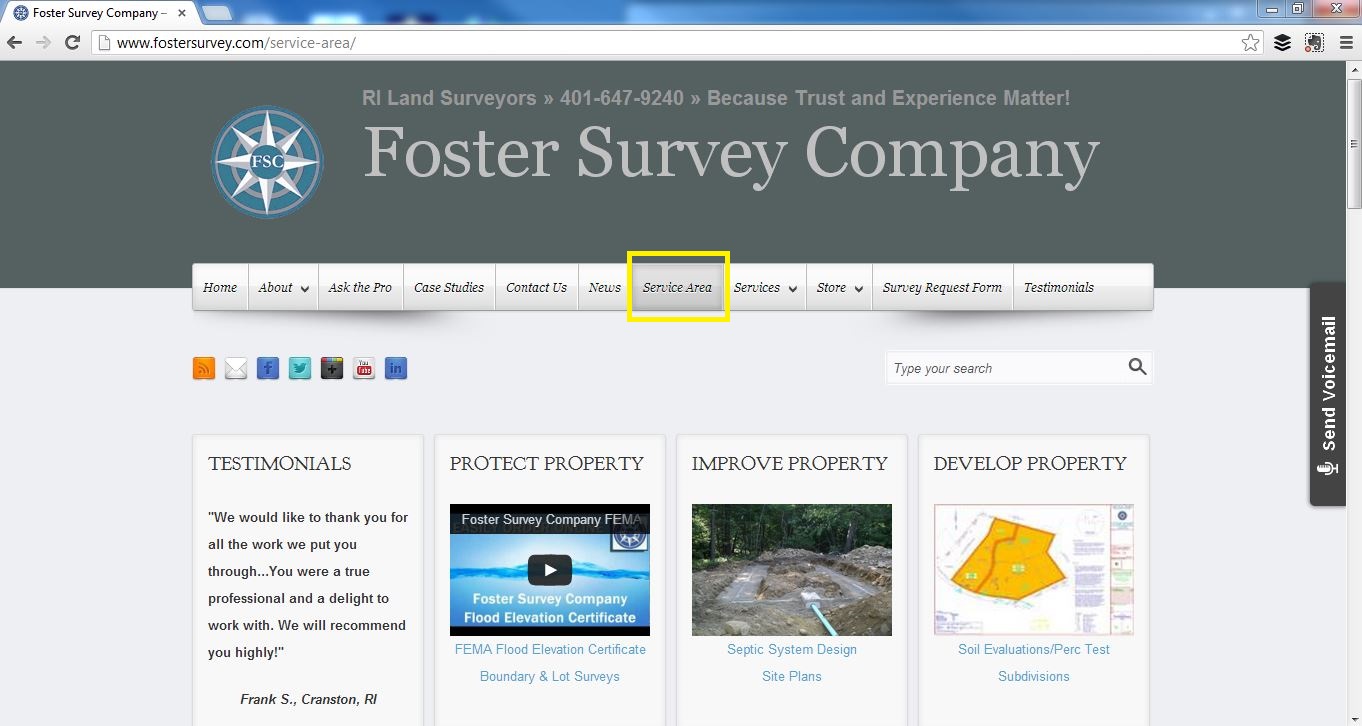
Task: Click the 'IMPROVE PROPERTY' heading
Action: (790, 464)
